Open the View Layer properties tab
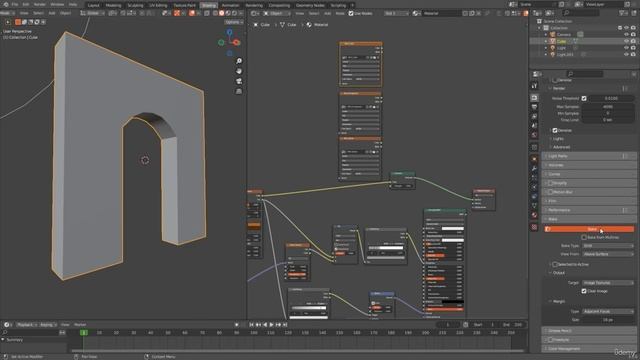The width and height of the screenshot is (640, 360). (x=534, y=117)
